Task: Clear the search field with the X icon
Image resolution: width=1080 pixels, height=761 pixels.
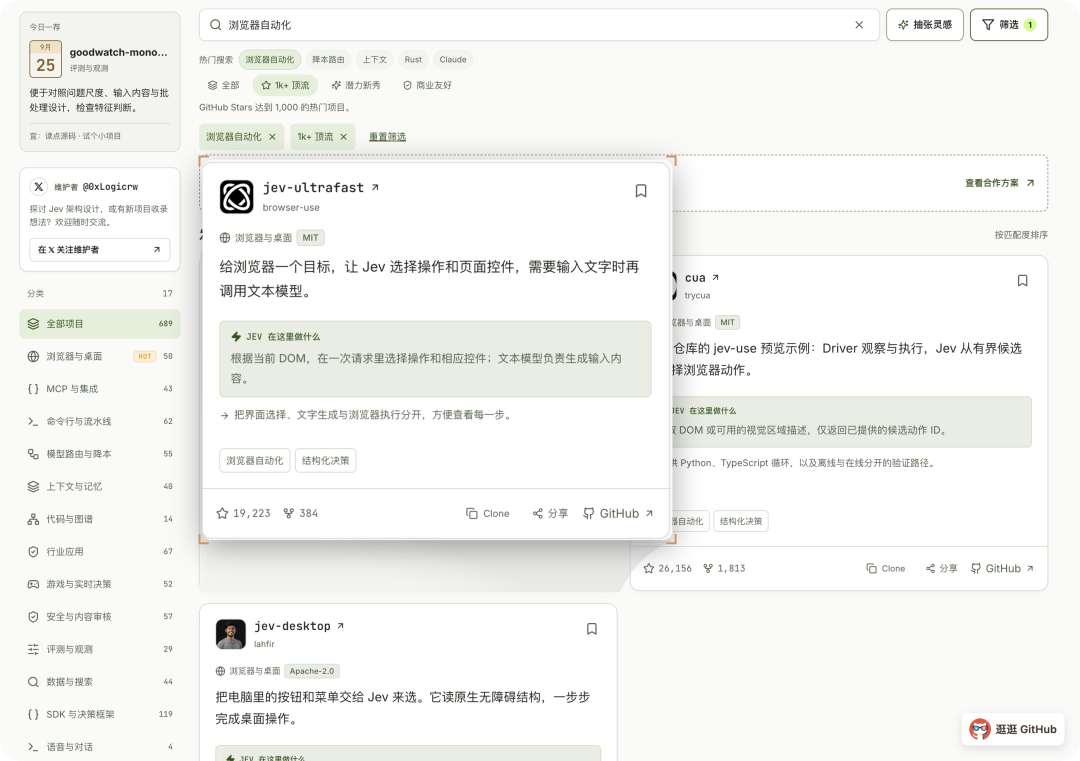Action: click(x=859, y=25)
